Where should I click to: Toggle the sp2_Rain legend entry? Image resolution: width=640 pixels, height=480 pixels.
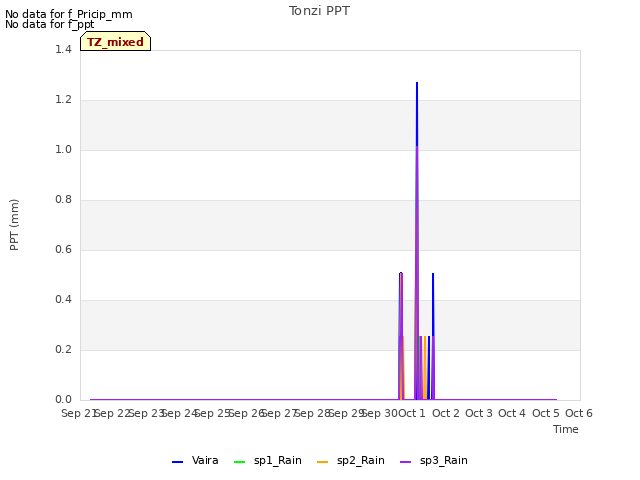pyautogui.click(x=351, y=461)
